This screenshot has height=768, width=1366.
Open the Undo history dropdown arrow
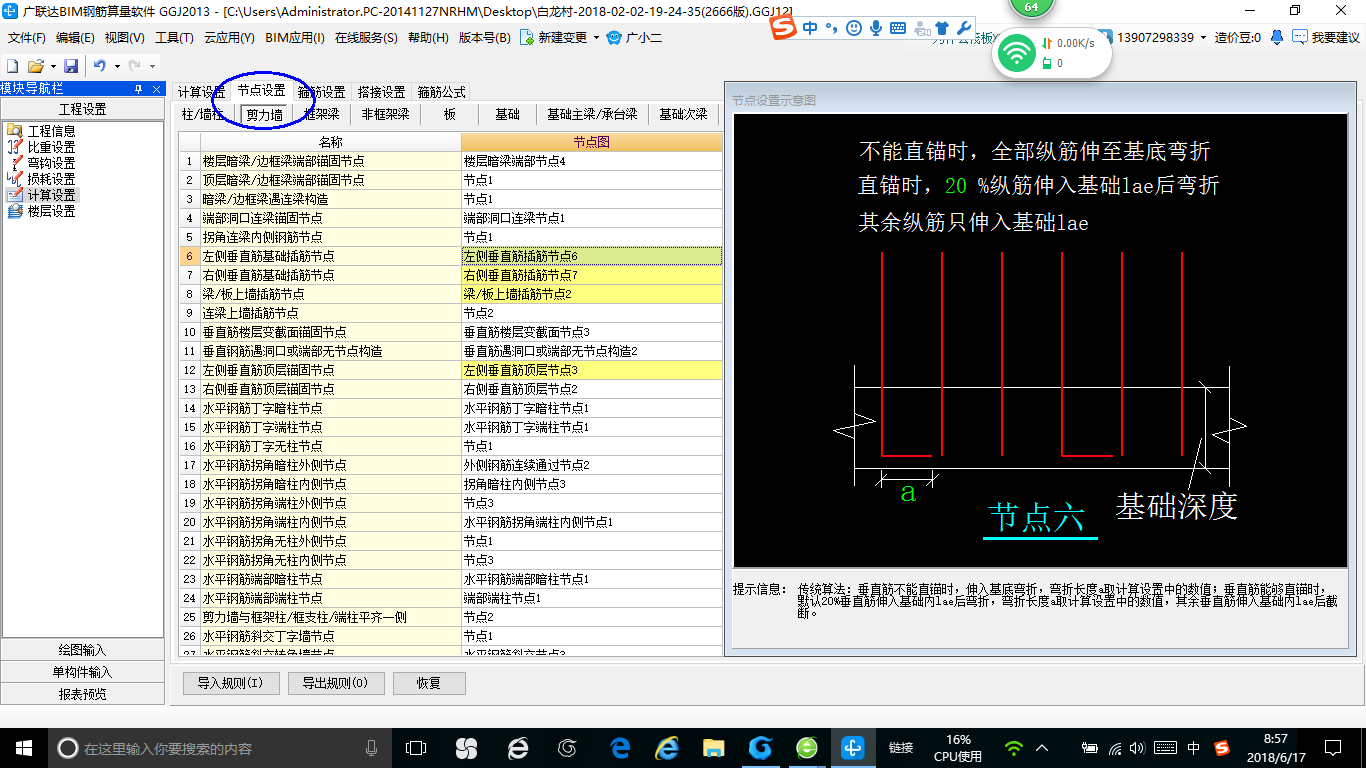coord(117,66)
